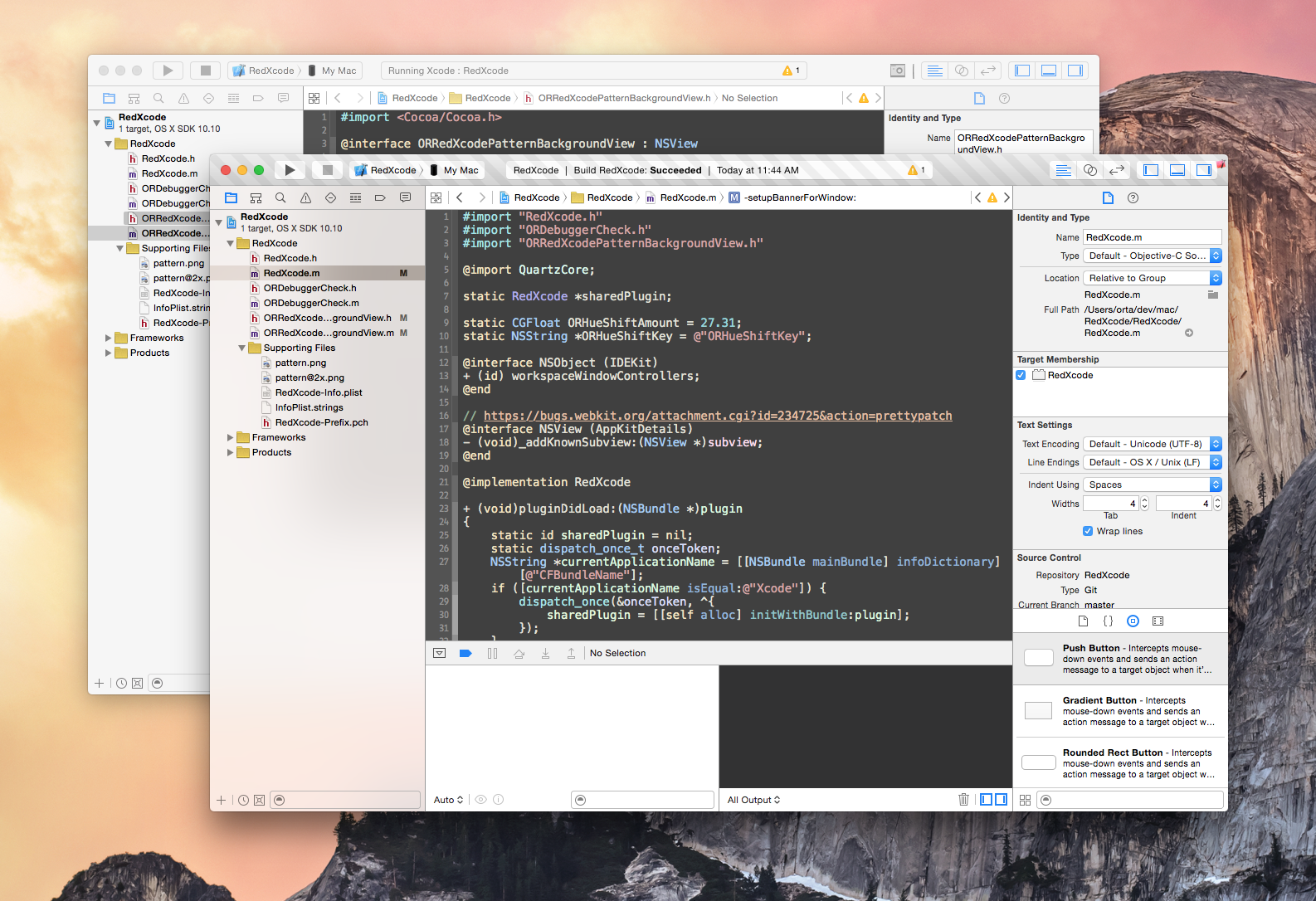Screen dimensions: 1316x901
Task: Toggle utilities pane visibility in front window
Action: [1204, 170]
